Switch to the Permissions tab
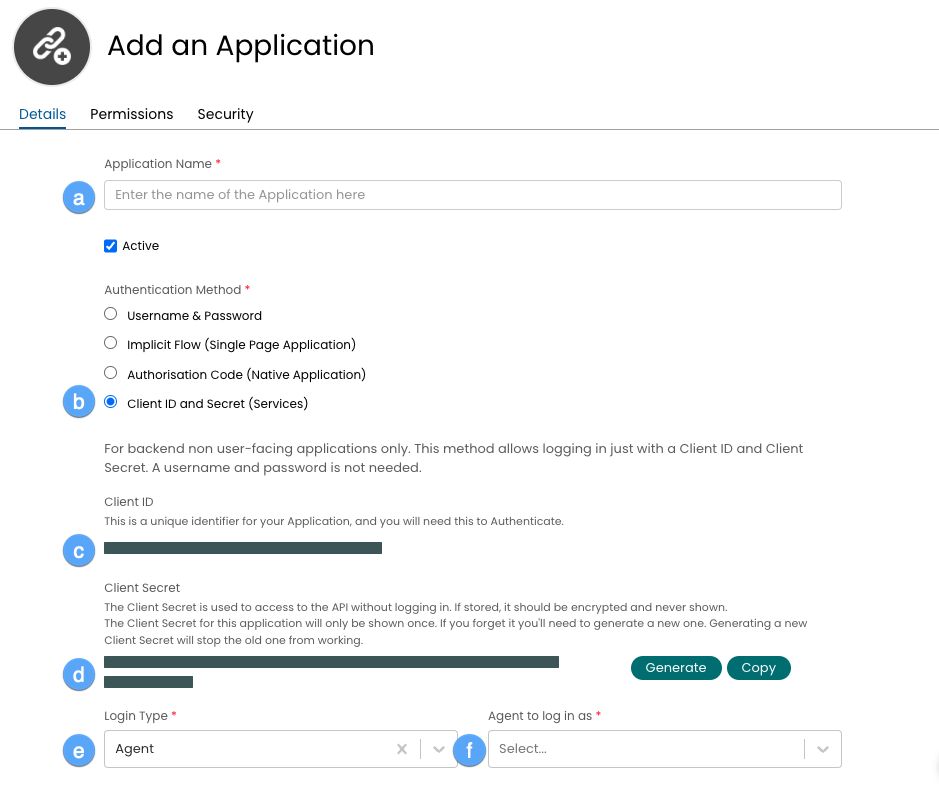The height and width of the screenshot is (797, 939). point(132,114)
